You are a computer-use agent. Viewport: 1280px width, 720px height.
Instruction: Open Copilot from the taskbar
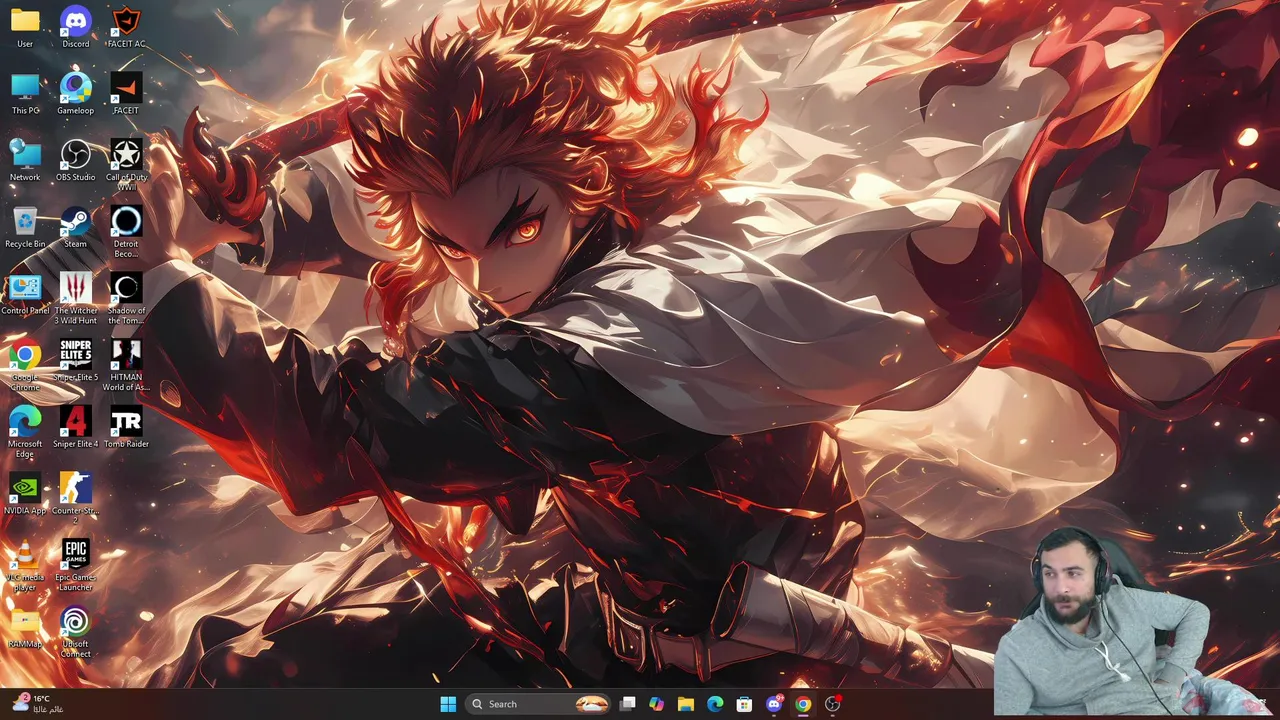click(656, 704)
